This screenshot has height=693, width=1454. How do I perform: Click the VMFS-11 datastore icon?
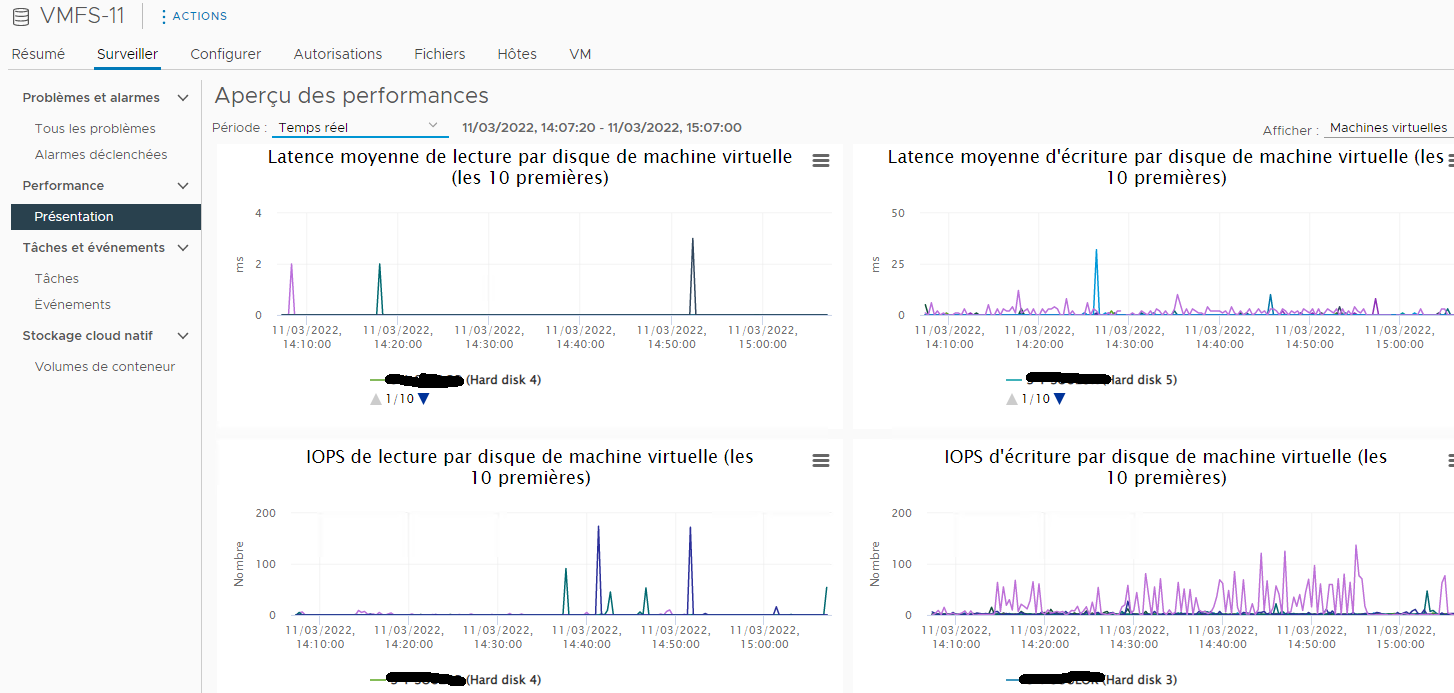point(16,15)
